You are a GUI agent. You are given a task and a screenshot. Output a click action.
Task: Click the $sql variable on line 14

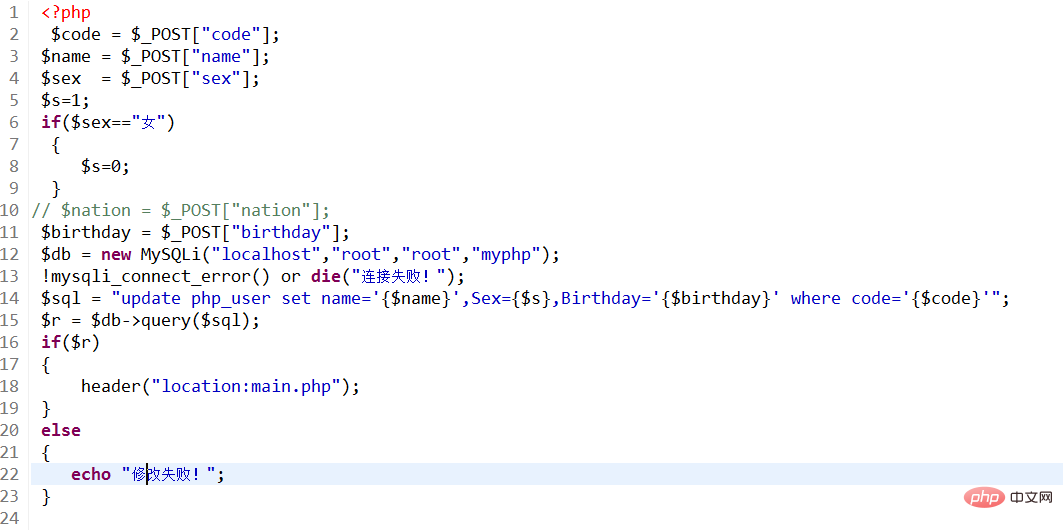coord(61,298)
